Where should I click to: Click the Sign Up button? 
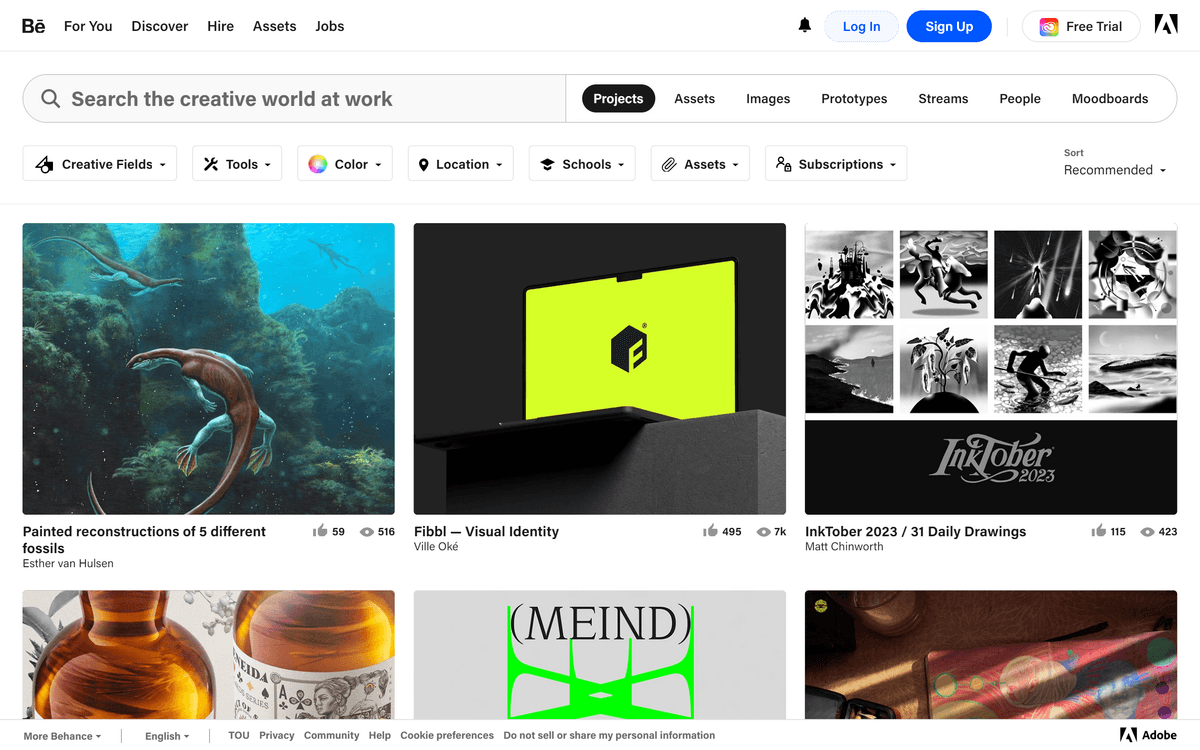pyautogui.click(x=948, y=26)
